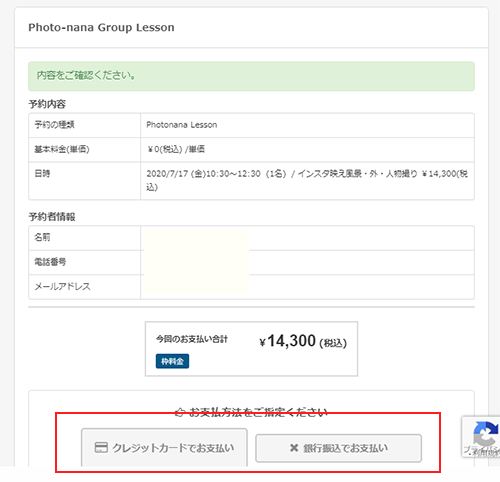Click the X icon beside 銀行振込でお支払い
This screenshot has width=500, height=482.
tap(294, 448)
